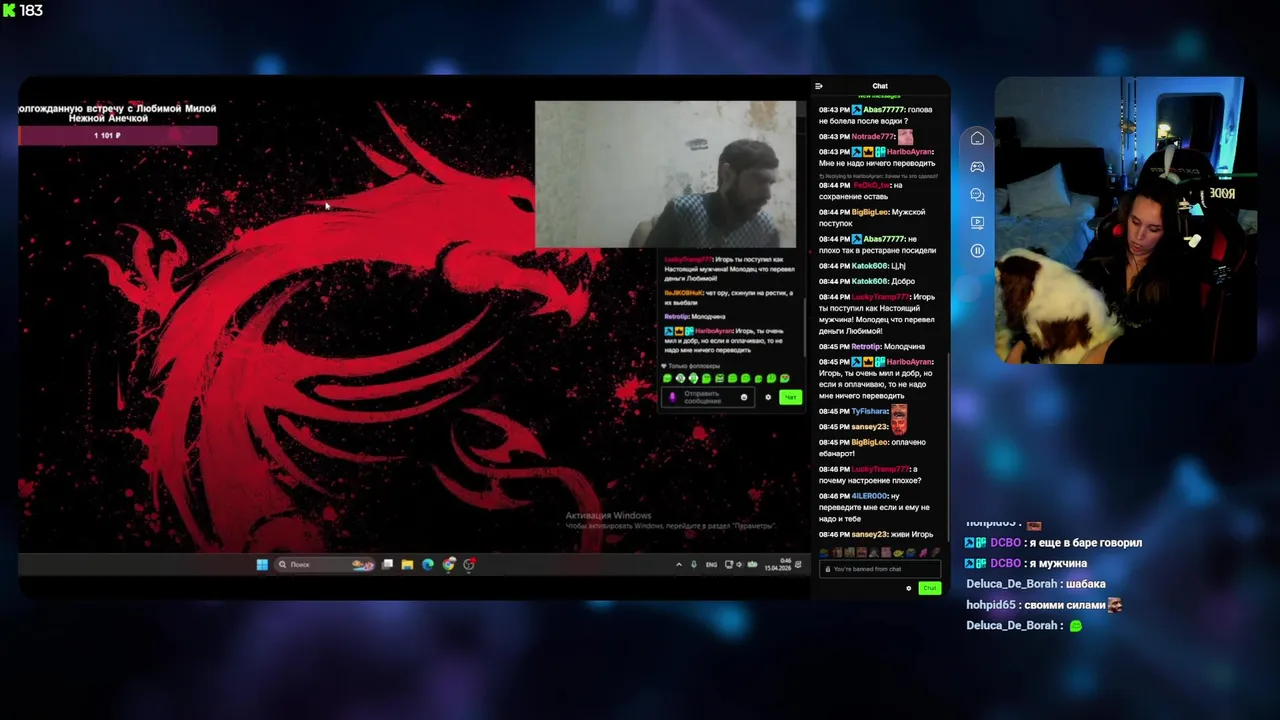This screenshot has height=720, width=1280.
Task: Open the gamepad icon in side rail
Action: pyautogui.click(x=977, y=166)
